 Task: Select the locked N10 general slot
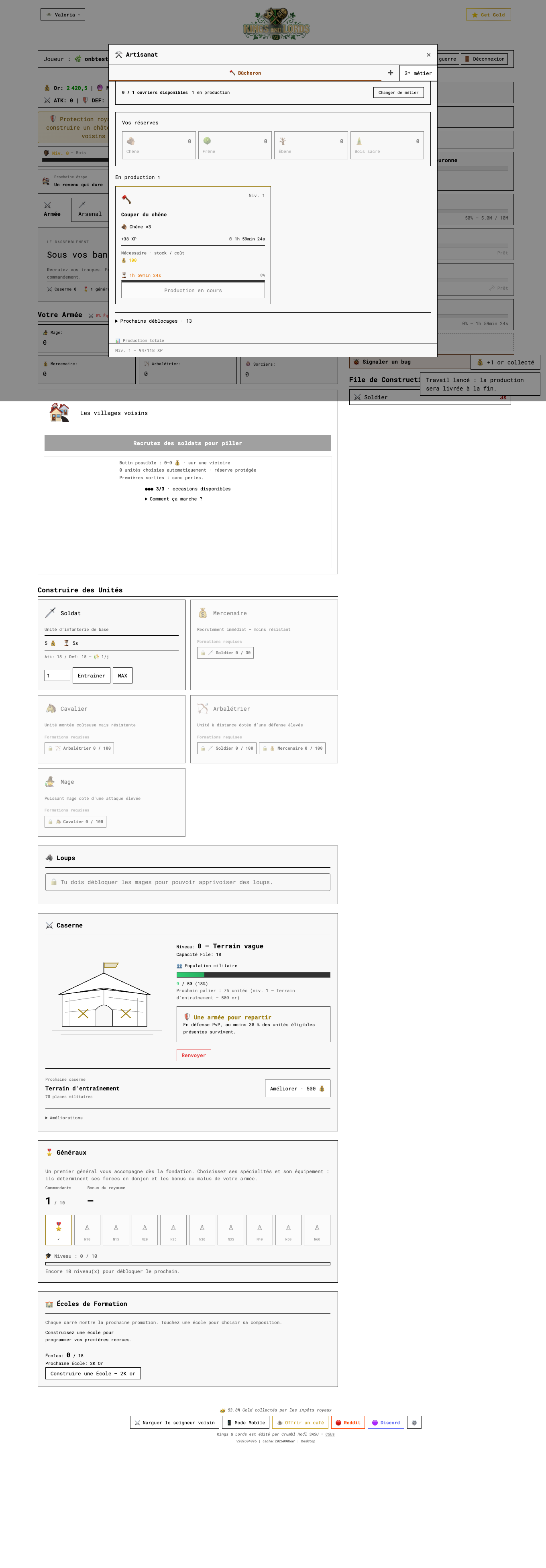coord(87,1230)
